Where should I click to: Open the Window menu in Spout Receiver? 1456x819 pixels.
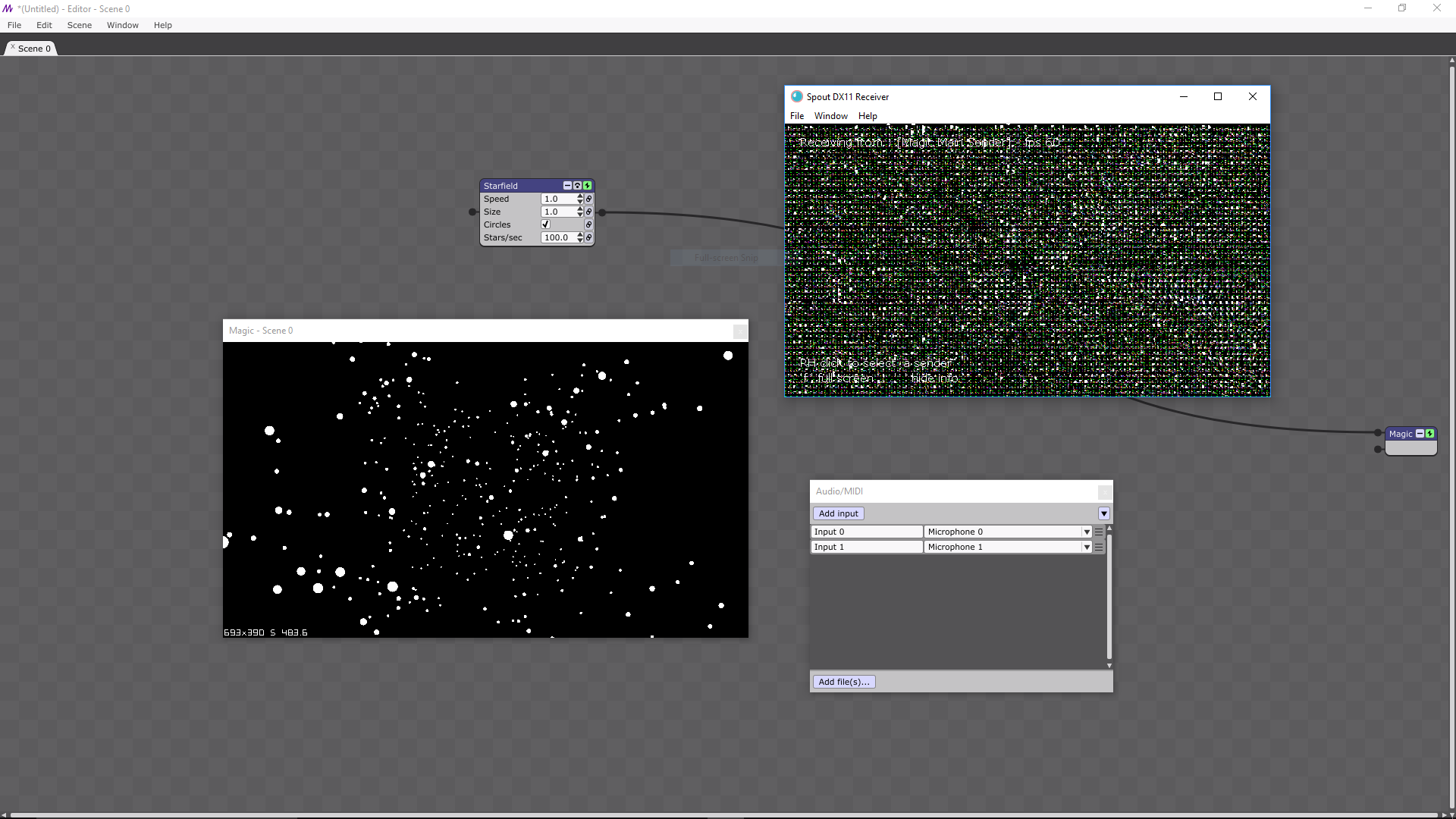(x=830, y=116)
